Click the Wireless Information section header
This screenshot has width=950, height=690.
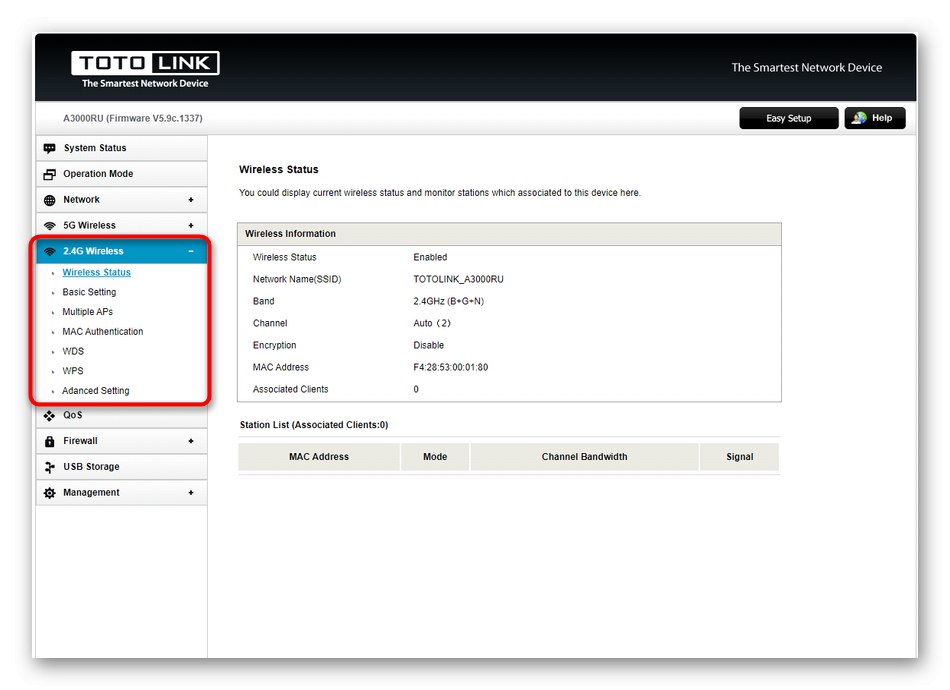pyautogui.click(x=510, y=234)
